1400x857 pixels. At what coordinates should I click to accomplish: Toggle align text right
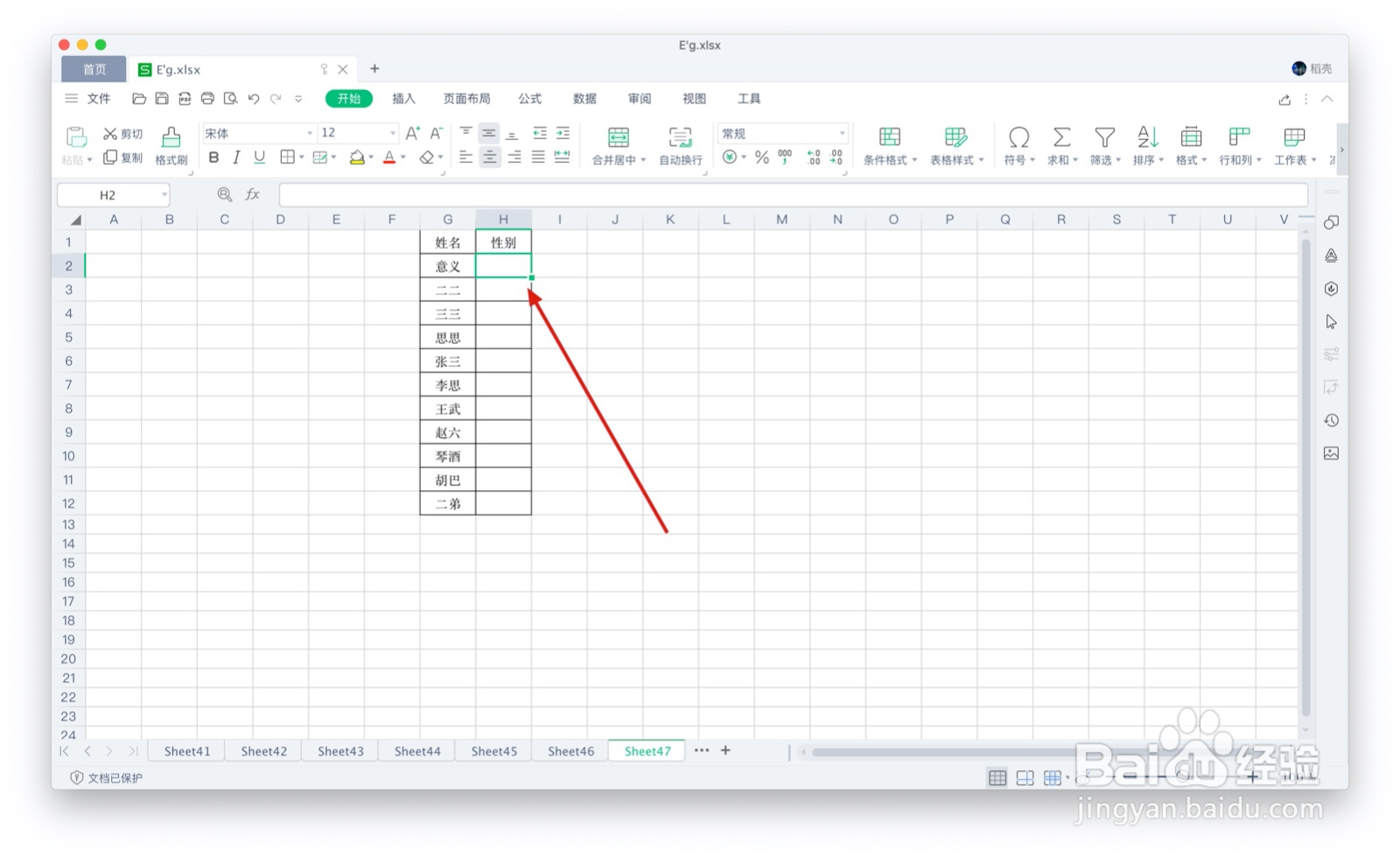514,158
